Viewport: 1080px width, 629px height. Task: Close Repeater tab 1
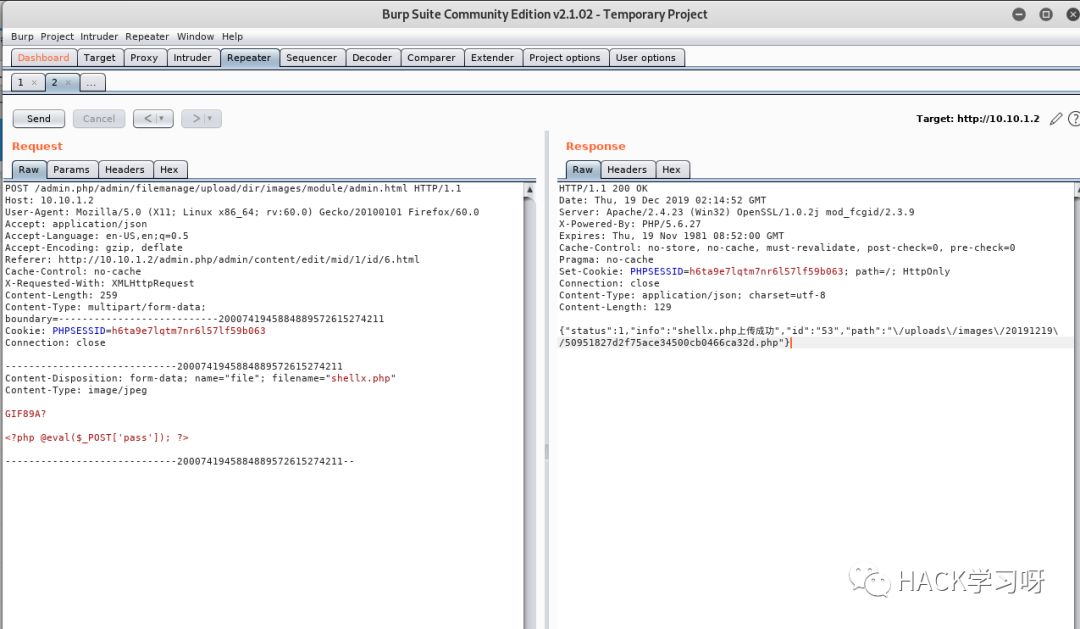(34, 83)
